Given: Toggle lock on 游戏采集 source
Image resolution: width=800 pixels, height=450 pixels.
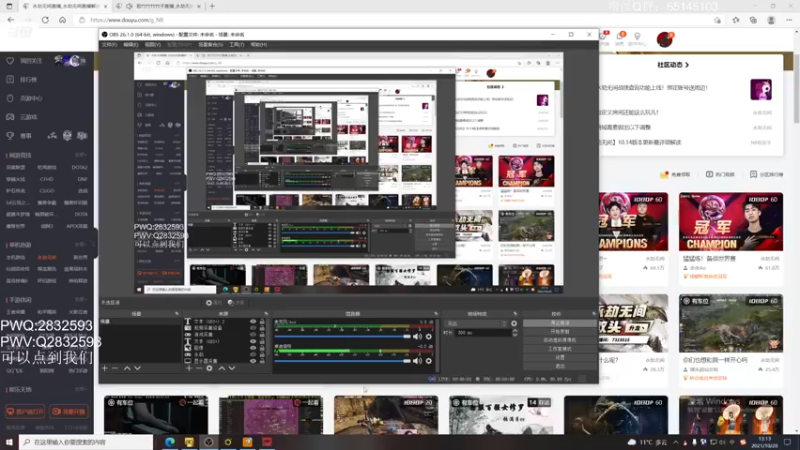Looking at the screenshot, I should (x=262, y=335).
